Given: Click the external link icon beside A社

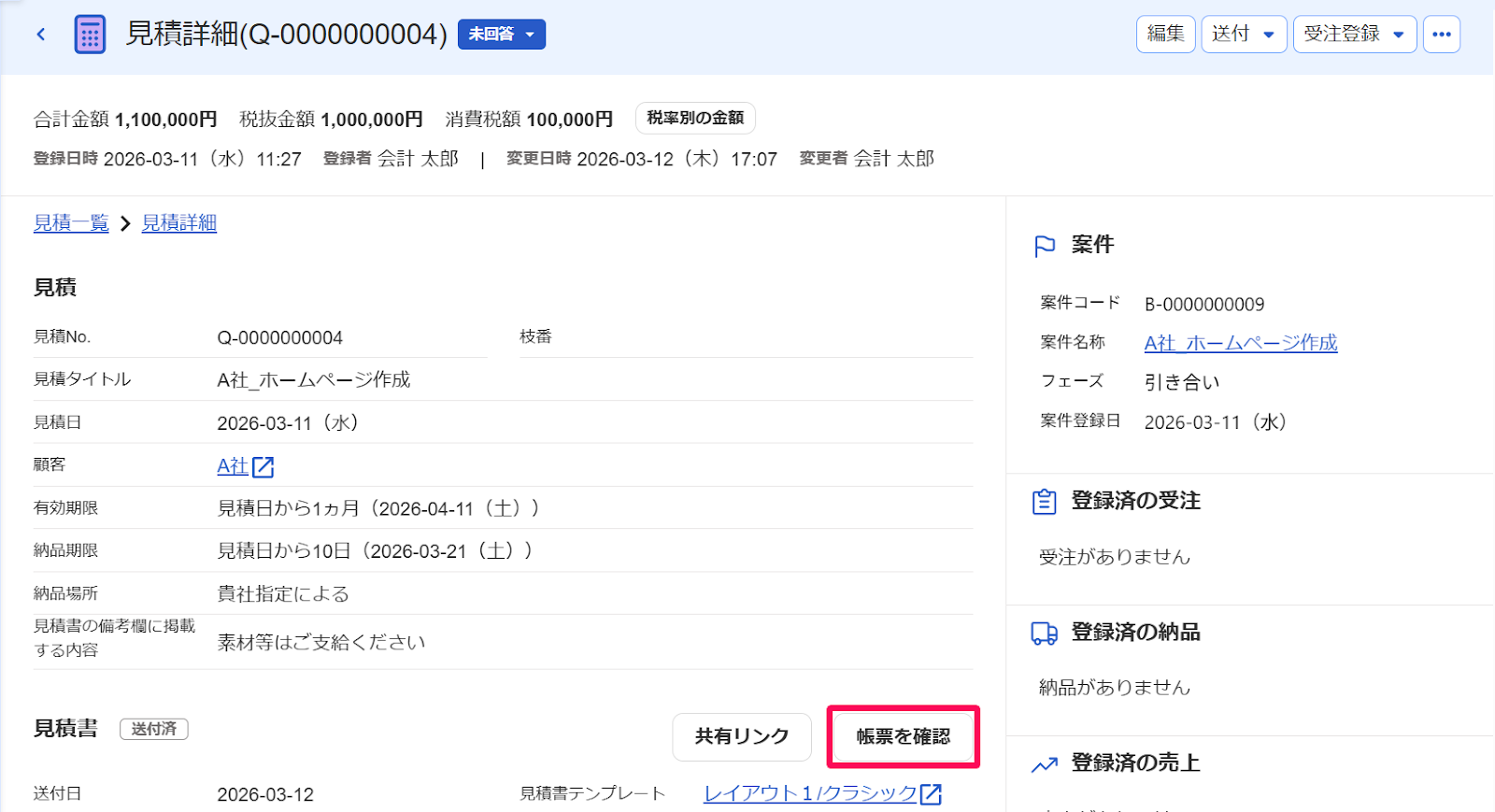Looking at the screenshot, I should [x=263, y=466].
